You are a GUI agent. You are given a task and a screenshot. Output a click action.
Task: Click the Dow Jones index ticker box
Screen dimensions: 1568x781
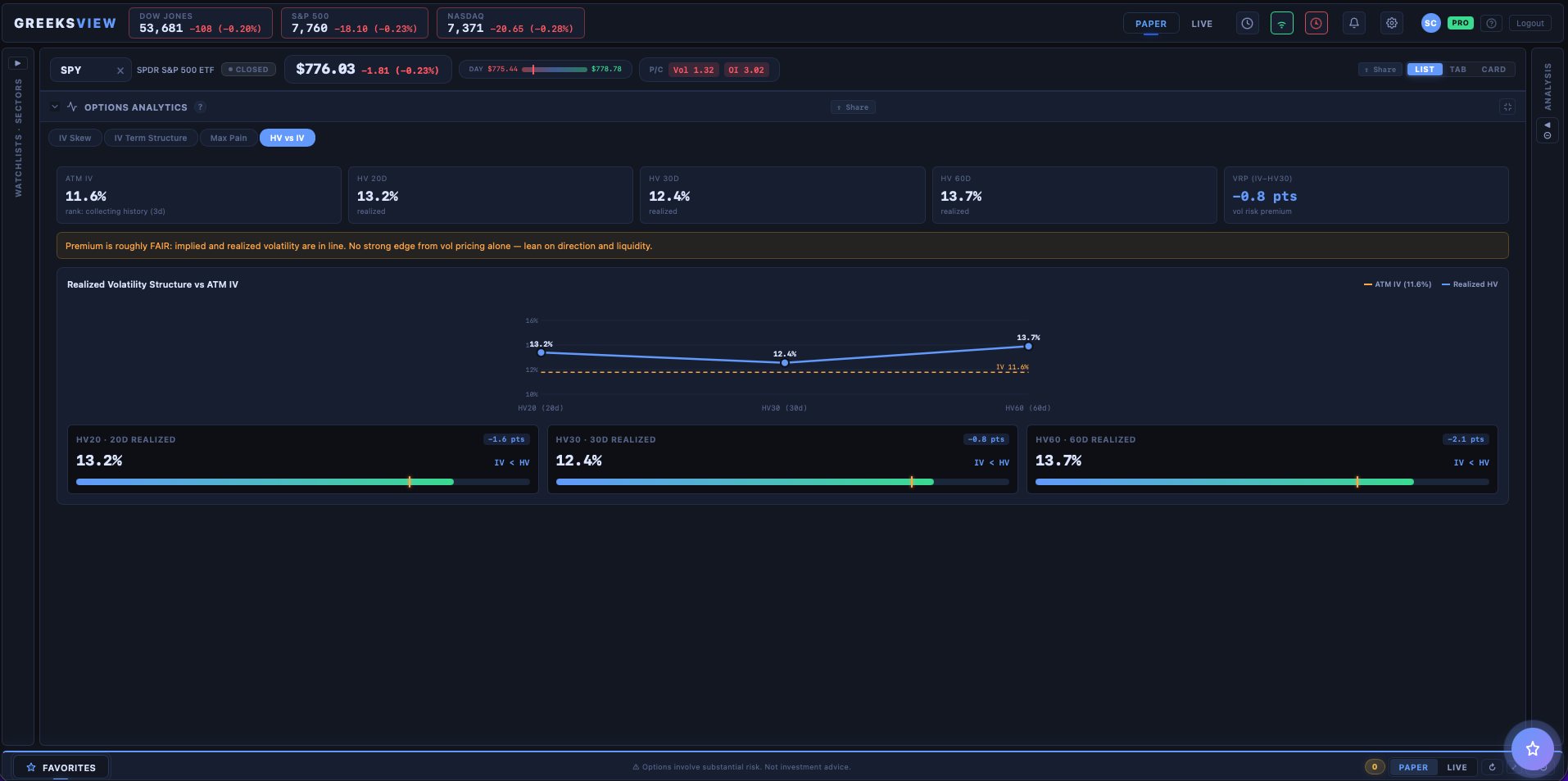[201, 23]
